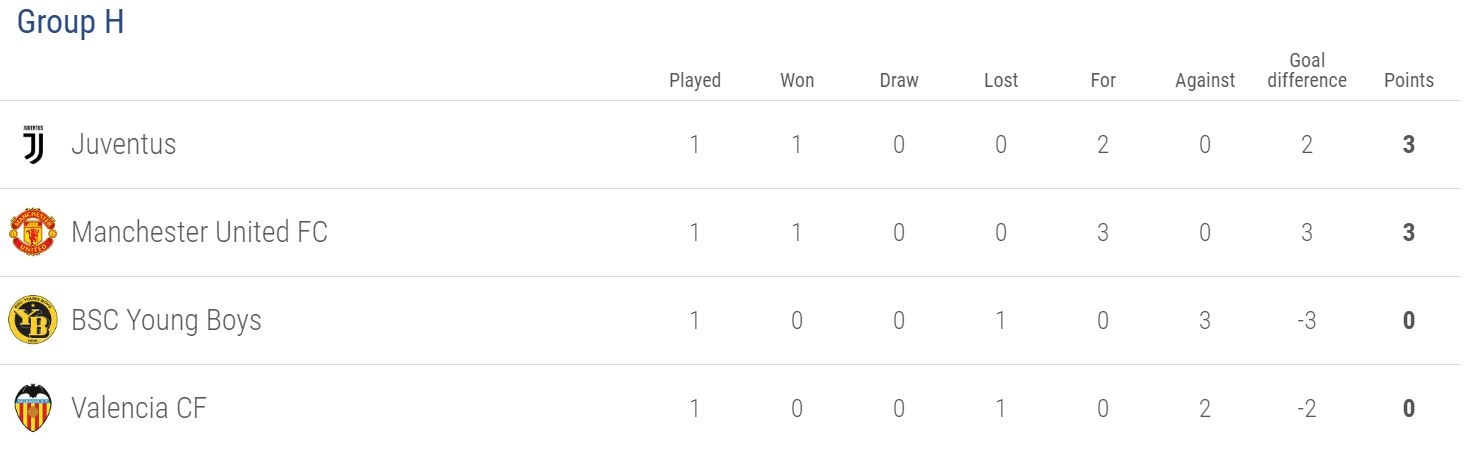Sort by the Lost column header

point(1001,81)
